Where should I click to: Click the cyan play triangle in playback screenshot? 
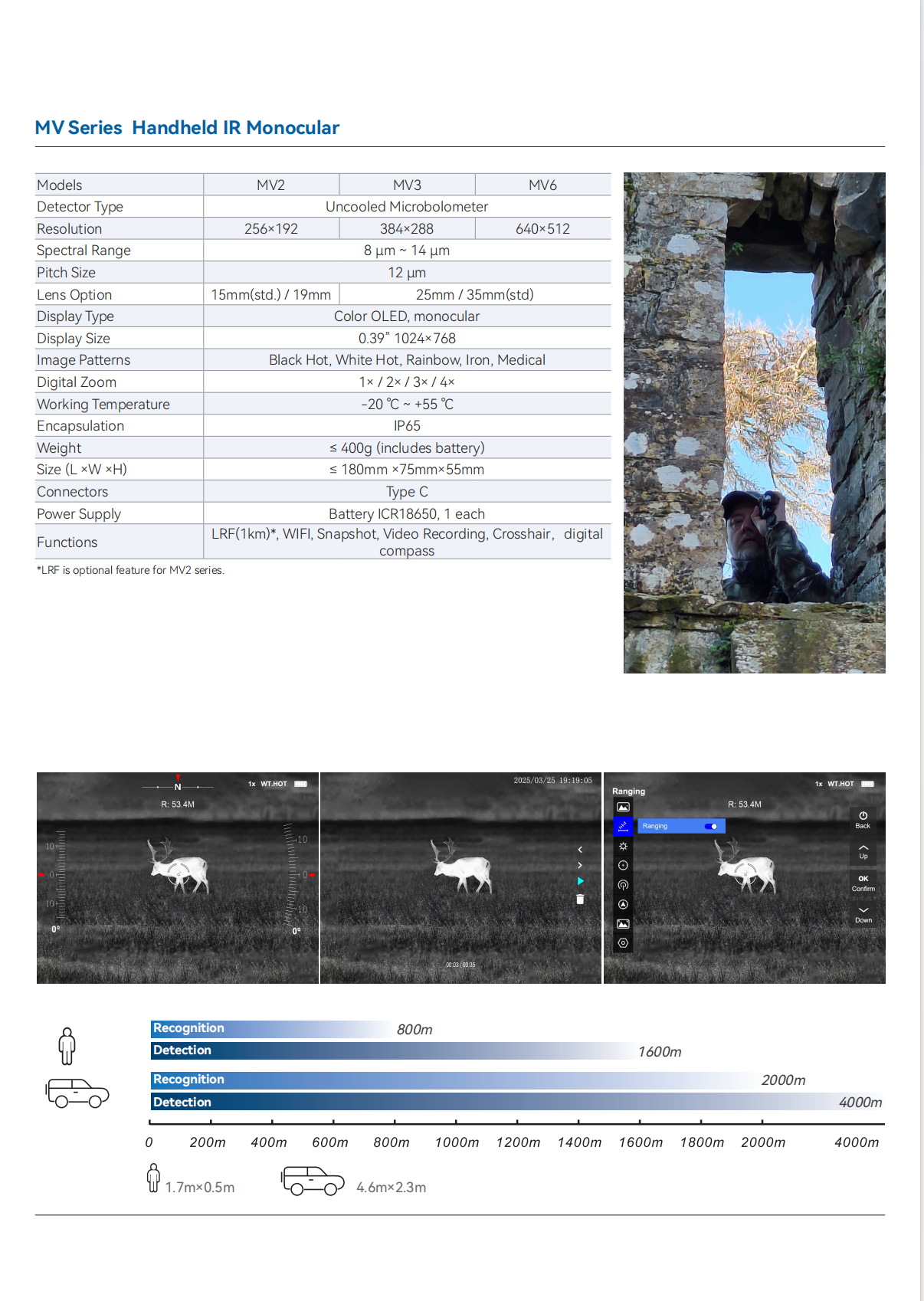point(580,881)
